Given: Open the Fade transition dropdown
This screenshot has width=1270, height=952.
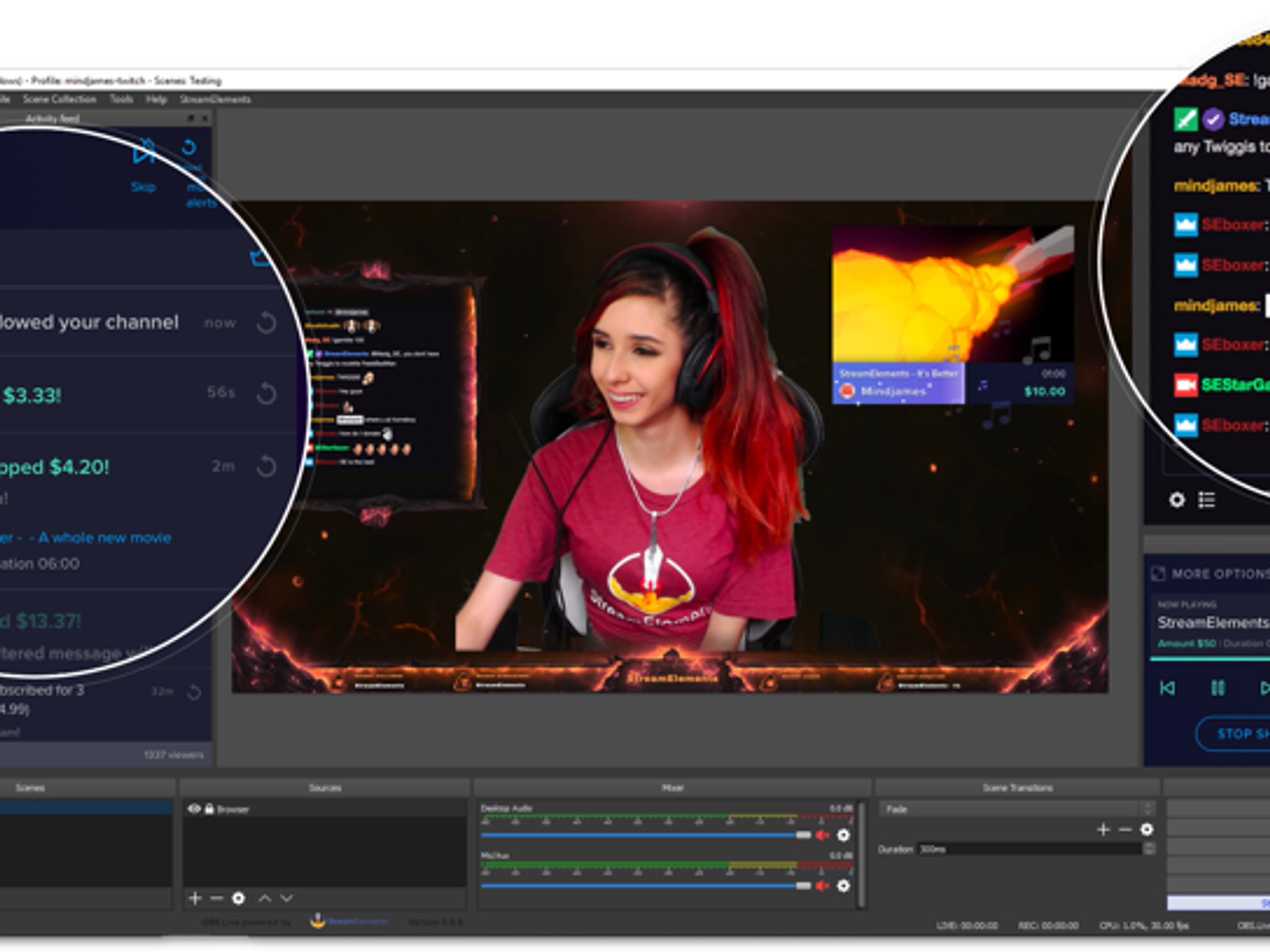Looking at the screenshot, I should point(1015,809).
